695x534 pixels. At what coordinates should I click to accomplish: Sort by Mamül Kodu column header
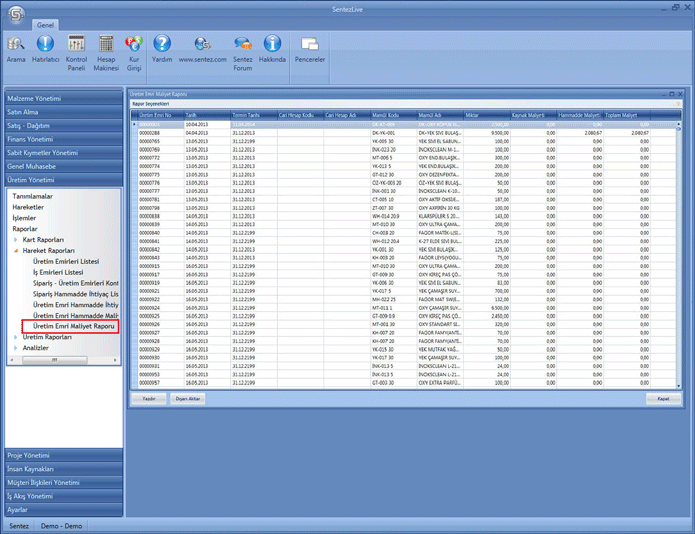(394, 115)
